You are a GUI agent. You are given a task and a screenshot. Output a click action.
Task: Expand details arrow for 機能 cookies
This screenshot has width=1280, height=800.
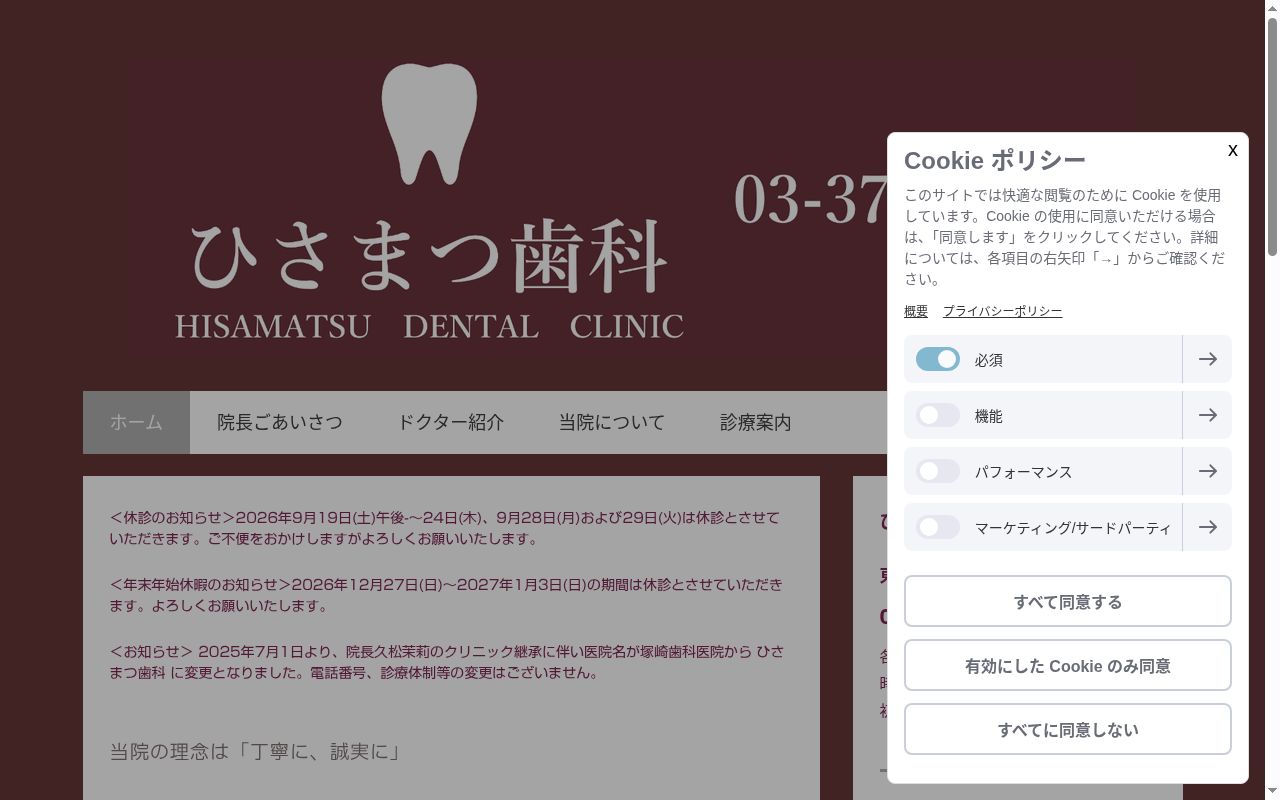1207,415
